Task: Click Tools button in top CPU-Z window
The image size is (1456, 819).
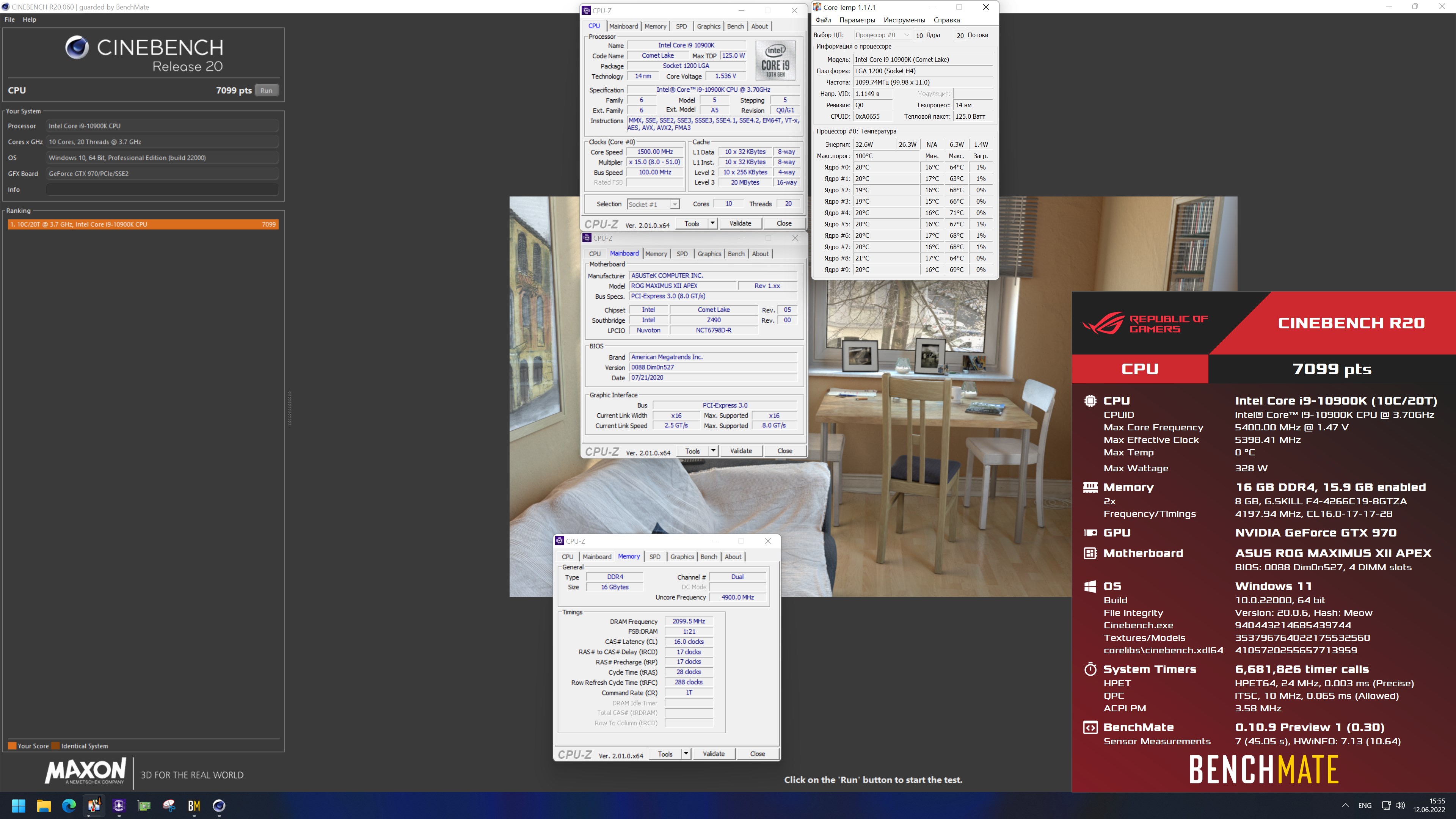Action: pos(692,224)
